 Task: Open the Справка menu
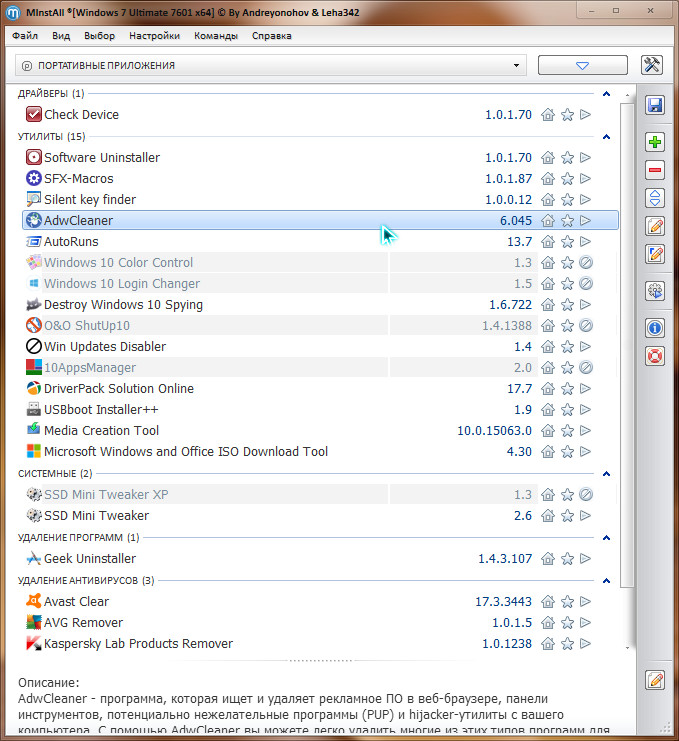tap(272, 36)
